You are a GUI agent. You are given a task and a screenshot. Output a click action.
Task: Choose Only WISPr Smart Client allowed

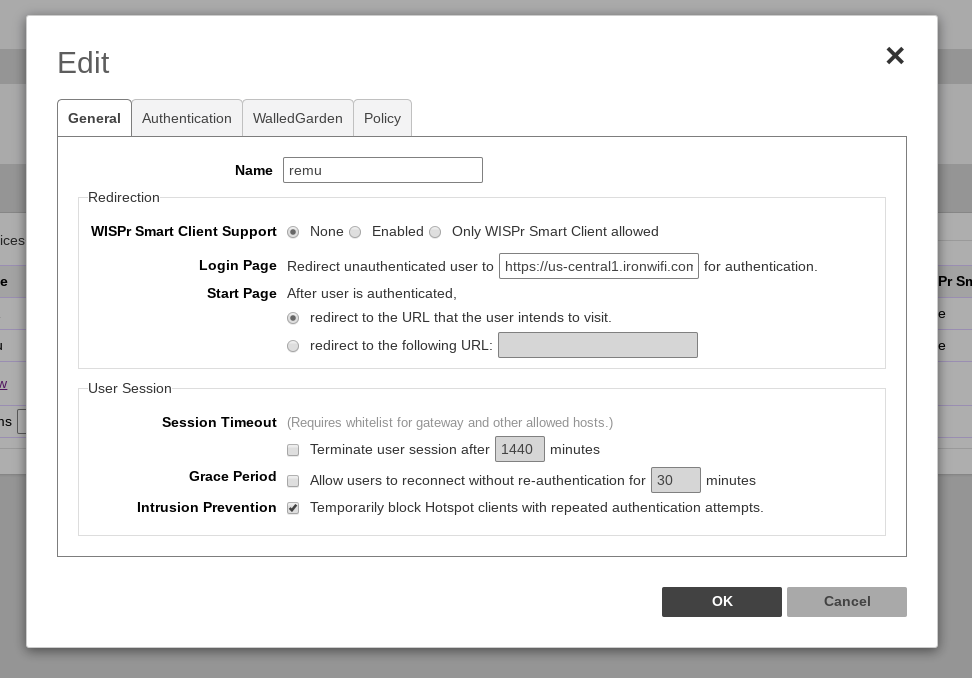pos(435,232)
